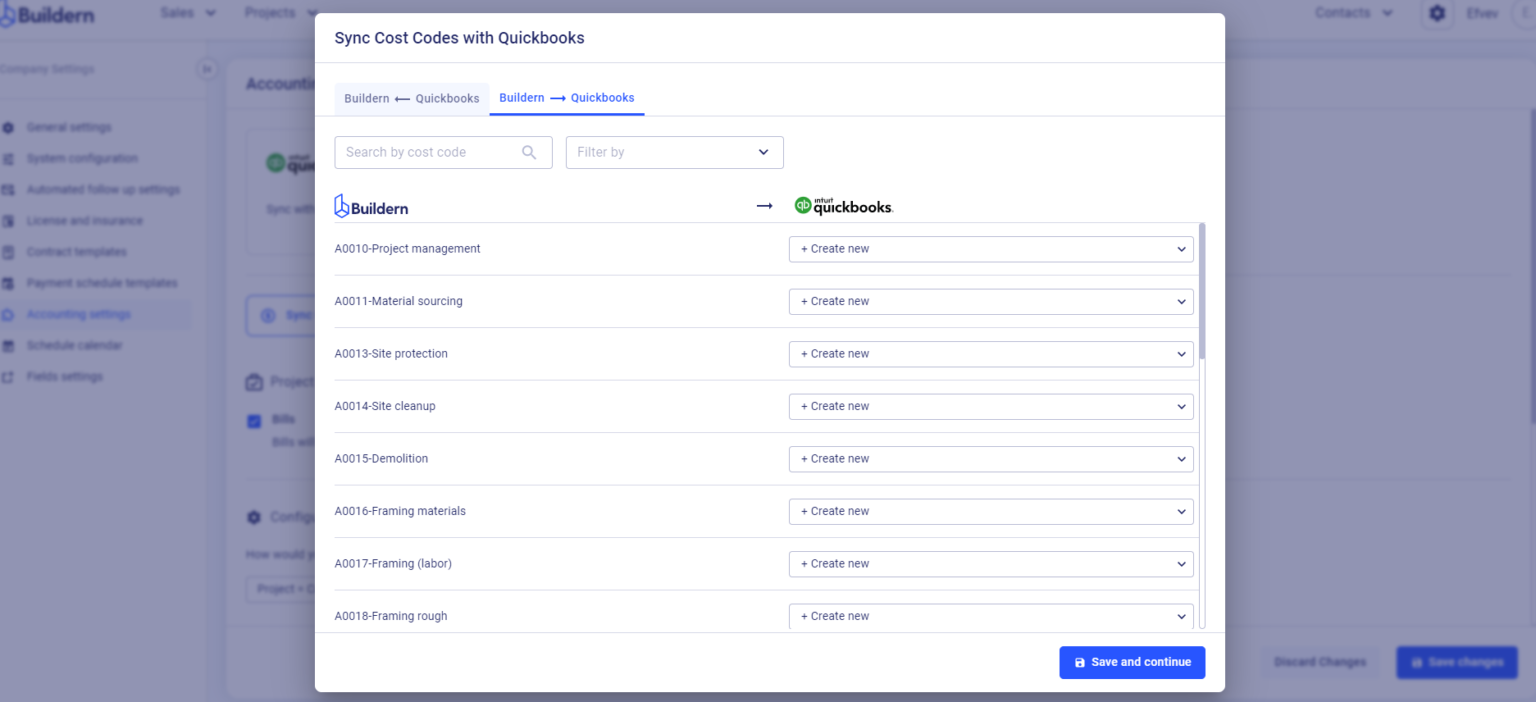Expand the Filter by dropdown

pyautogui.click(x=674, y=152)
